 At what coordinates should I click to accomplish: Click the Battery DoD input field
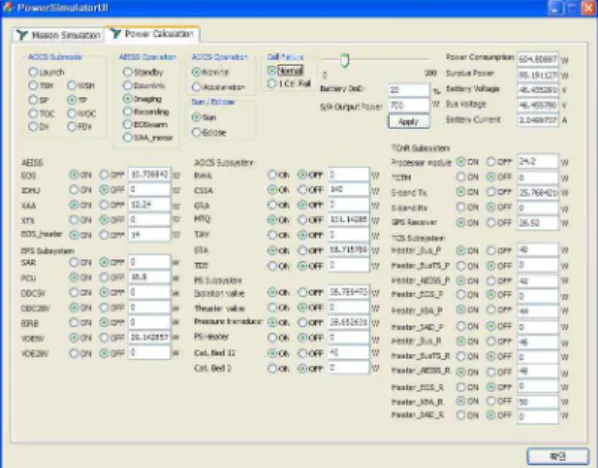[408, 90]
